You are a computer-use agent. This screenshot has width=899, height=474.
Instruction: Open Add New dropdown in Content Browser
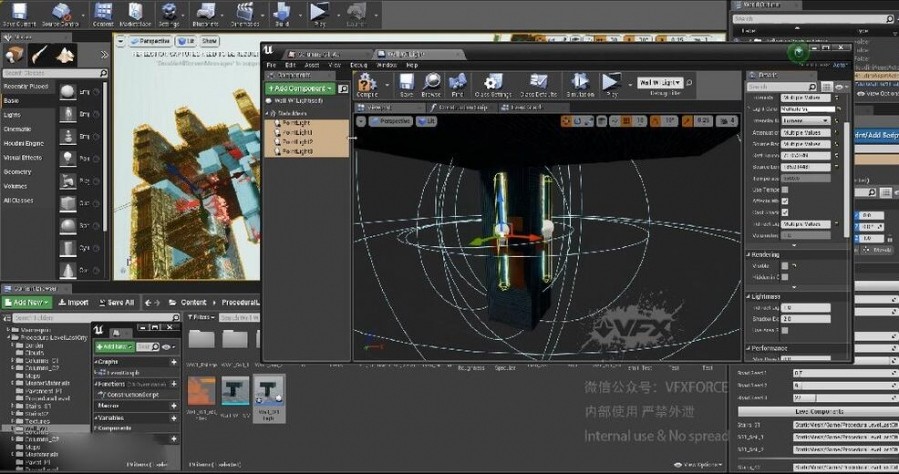click(x=28, y=302)
